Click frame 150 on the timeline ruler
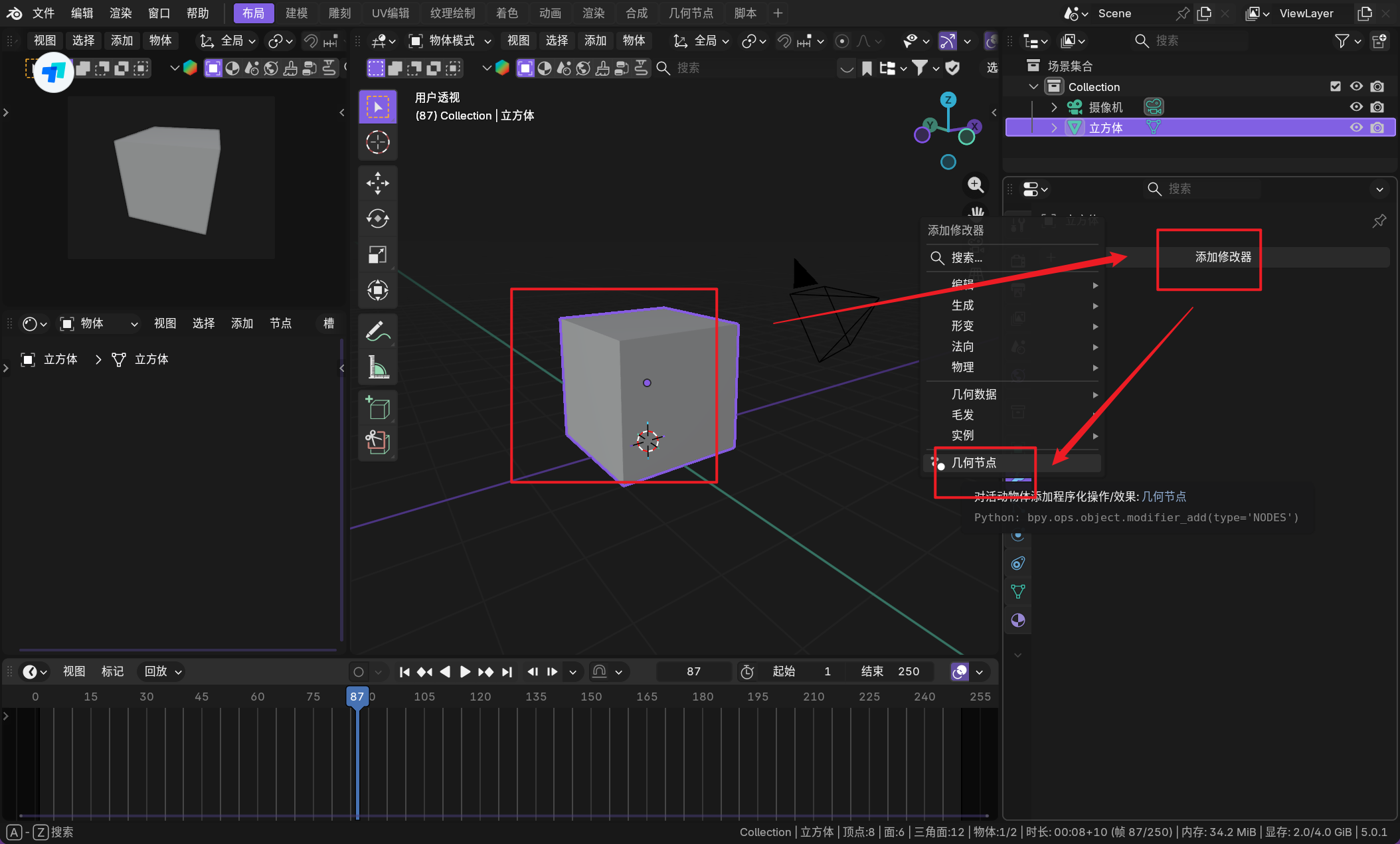 590,697
